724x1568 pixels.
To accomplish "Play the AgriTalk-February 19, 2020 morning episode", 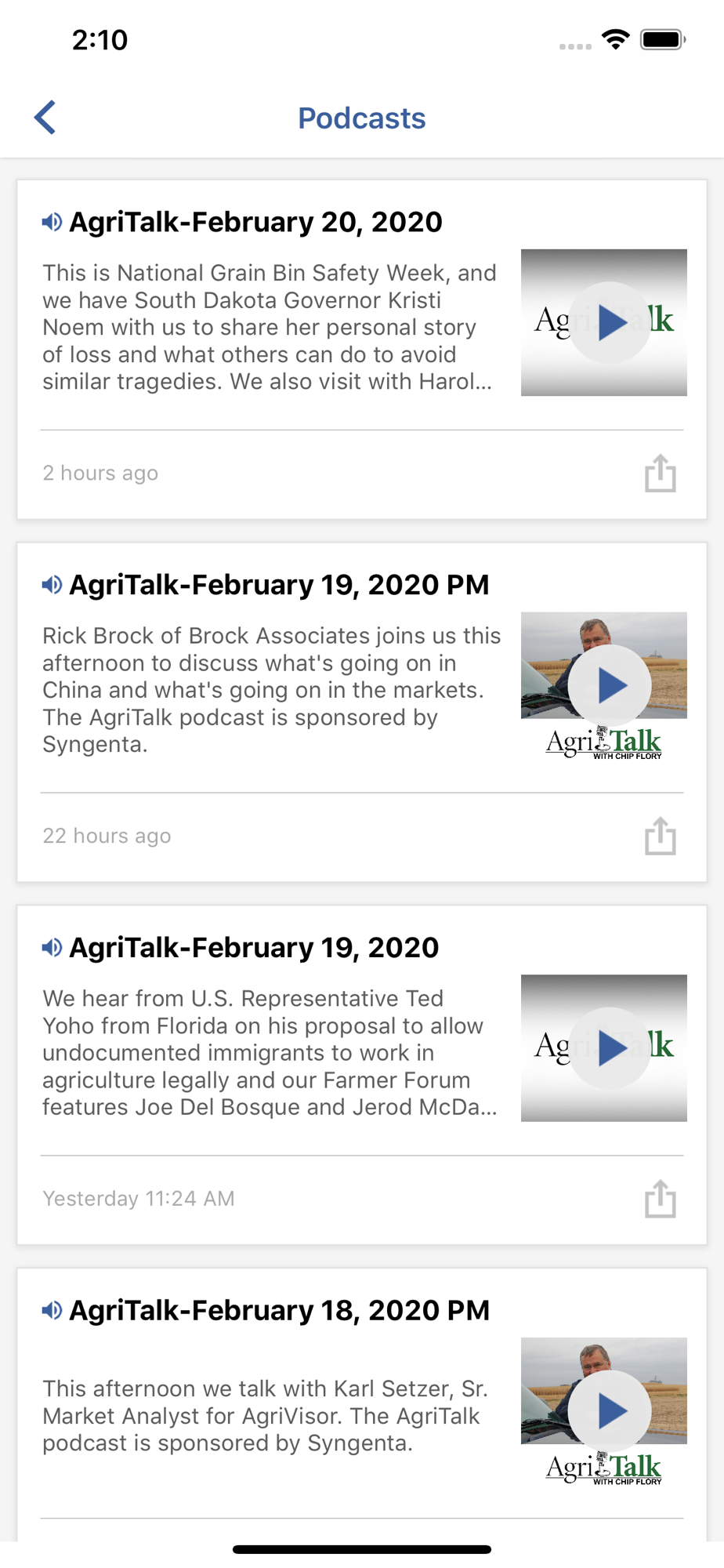I will 610,1048.
